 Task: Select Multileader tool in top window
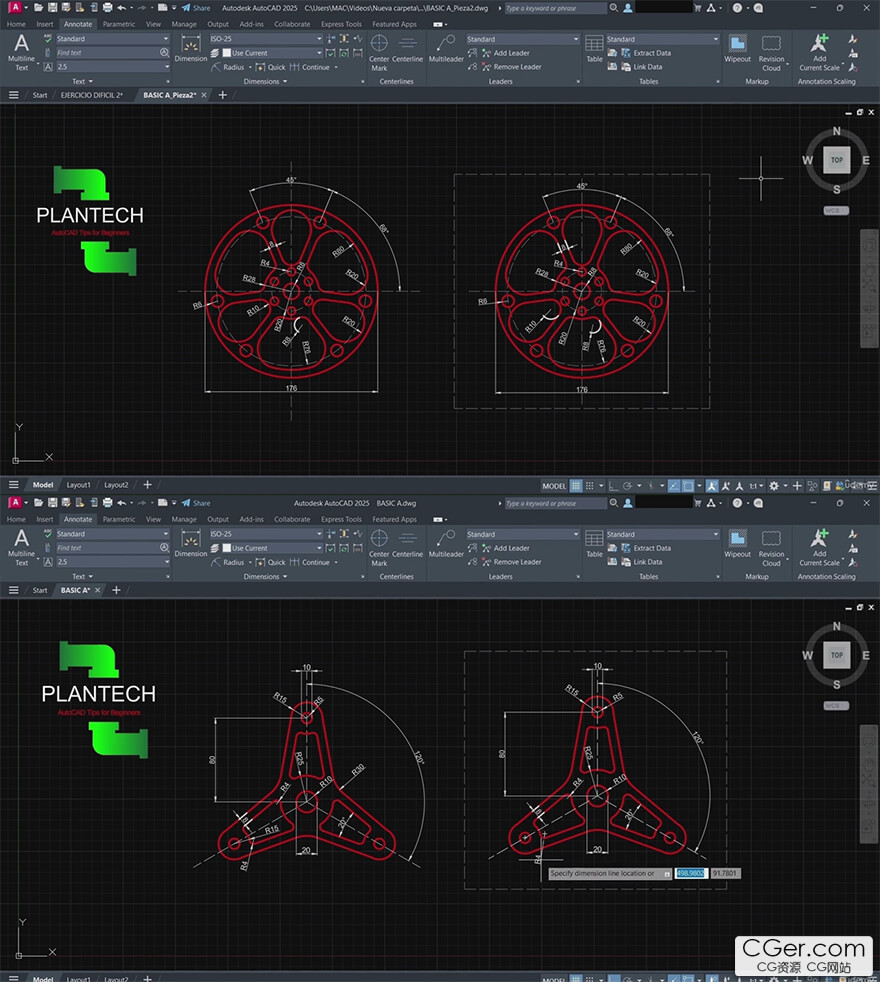[x=446, y=49]
